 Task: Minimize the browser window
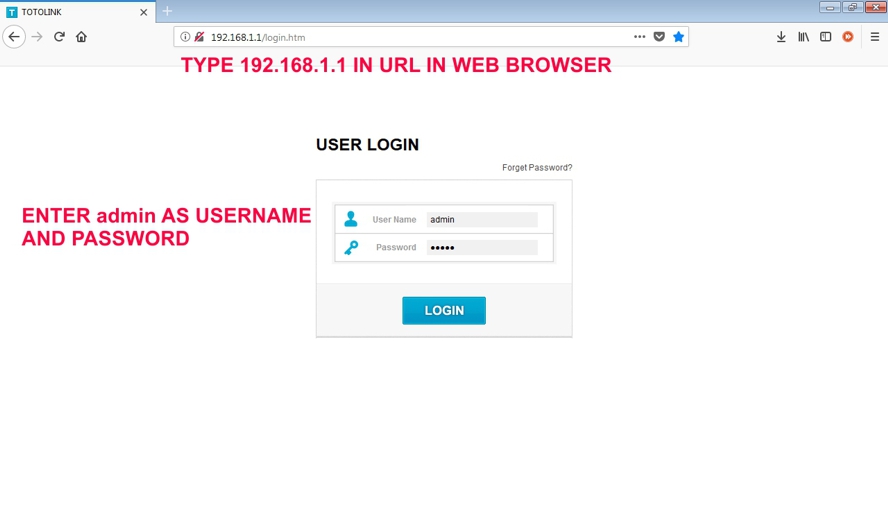click(830, 7)
